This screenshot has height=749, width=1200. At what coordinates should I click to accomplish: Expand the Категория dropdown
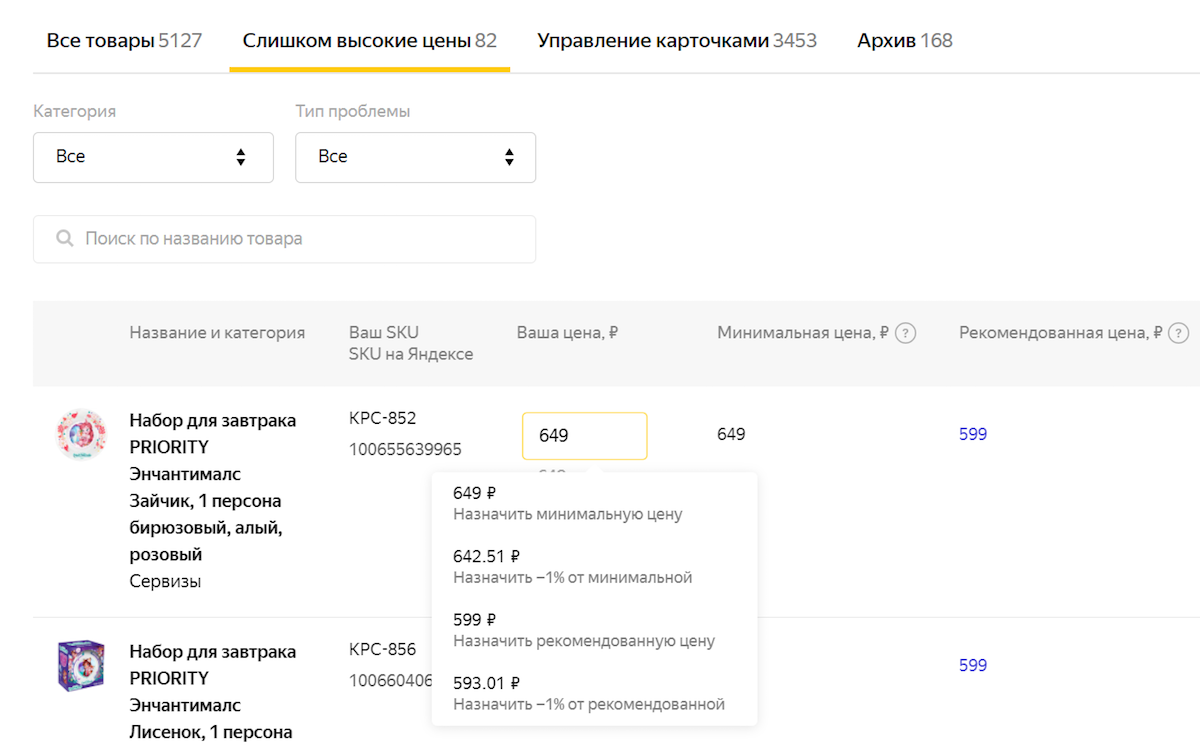(153, 157)
